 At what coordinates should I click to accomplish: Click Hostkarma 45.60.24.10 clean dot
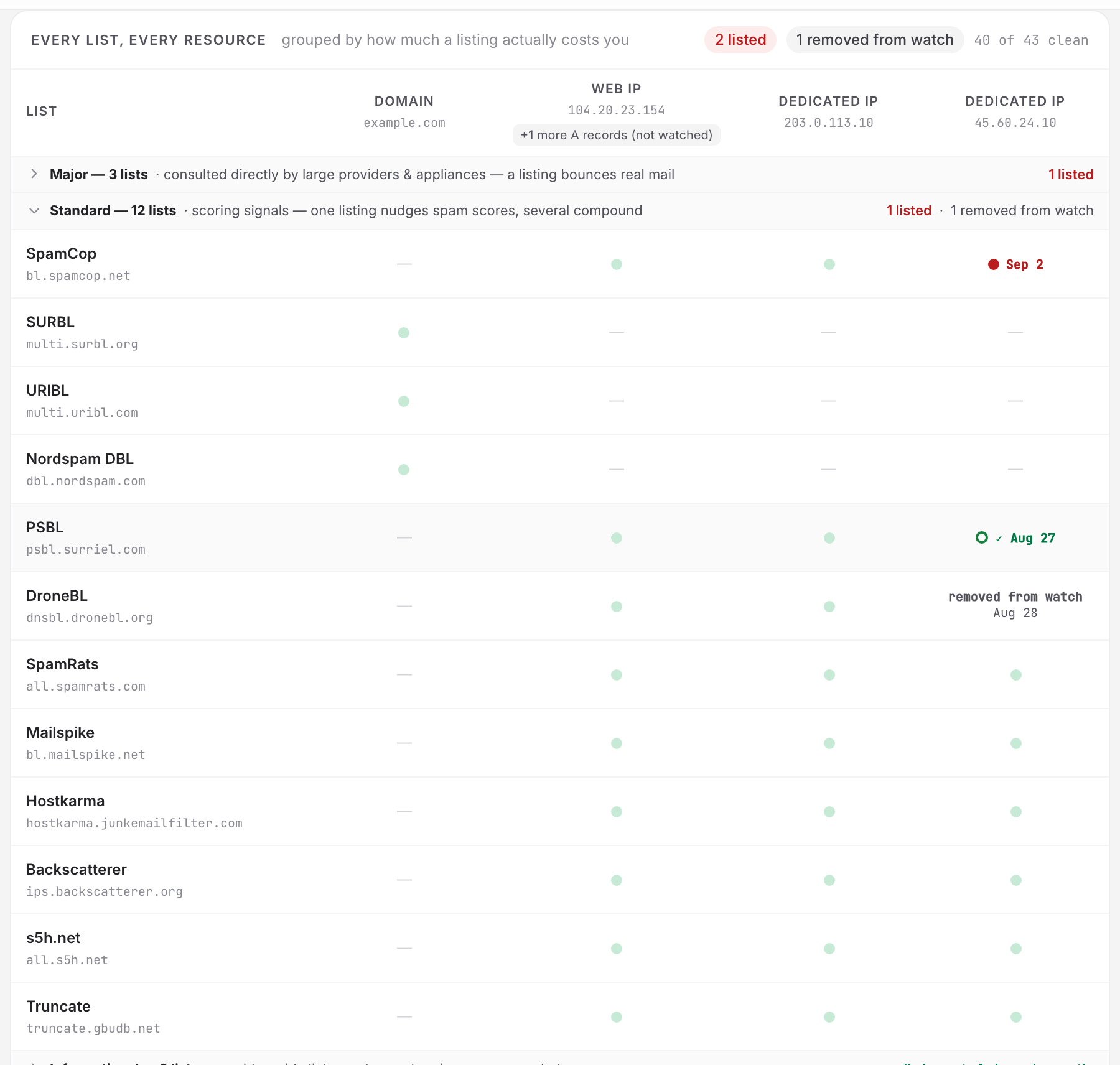[x=1016, y=812]
